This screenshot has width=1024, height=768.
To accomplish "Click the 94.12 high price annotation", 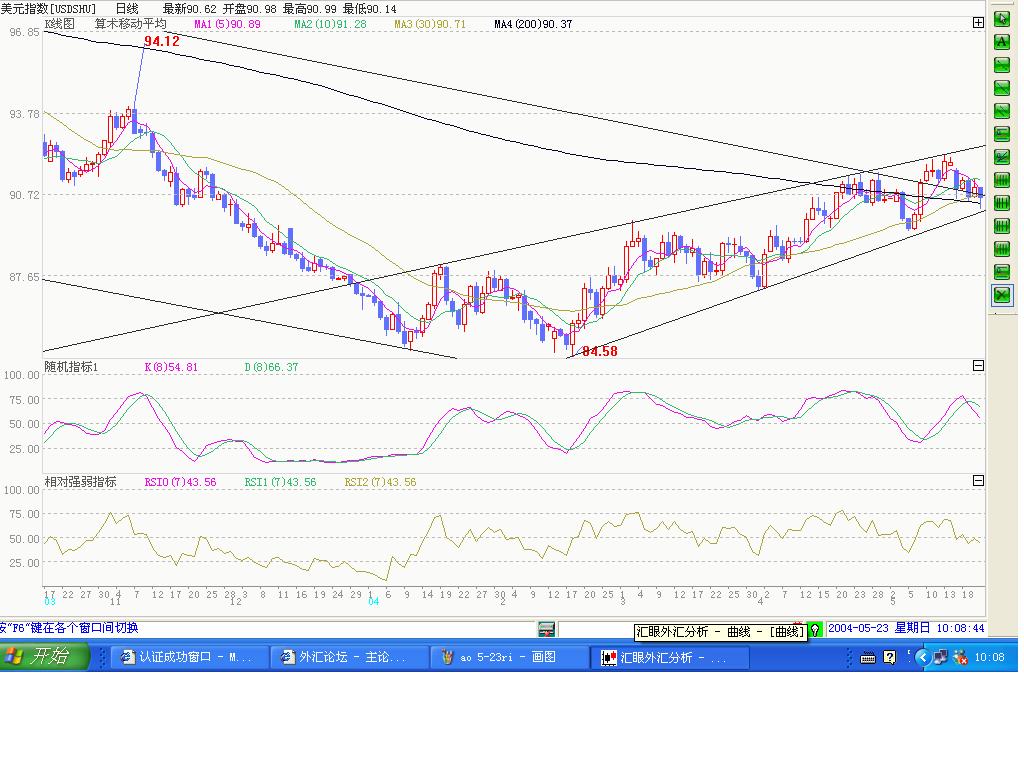I will 162,41.
